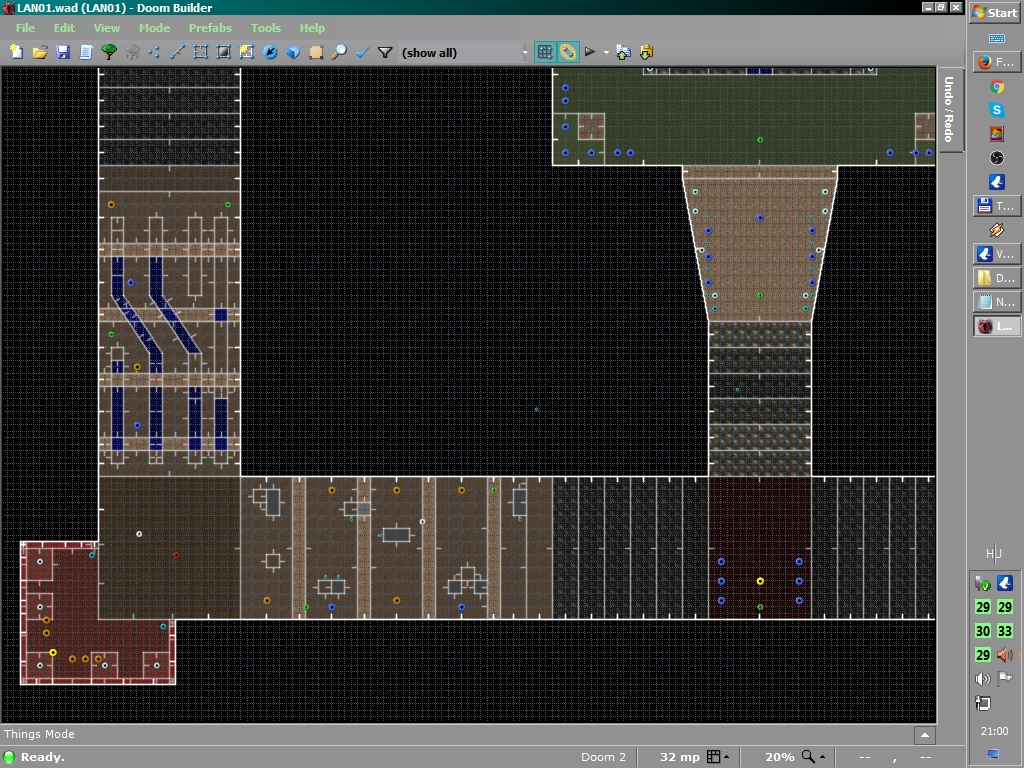Open the Help menu
Screen dimensions: 1024x768
[x=312, y=28]
